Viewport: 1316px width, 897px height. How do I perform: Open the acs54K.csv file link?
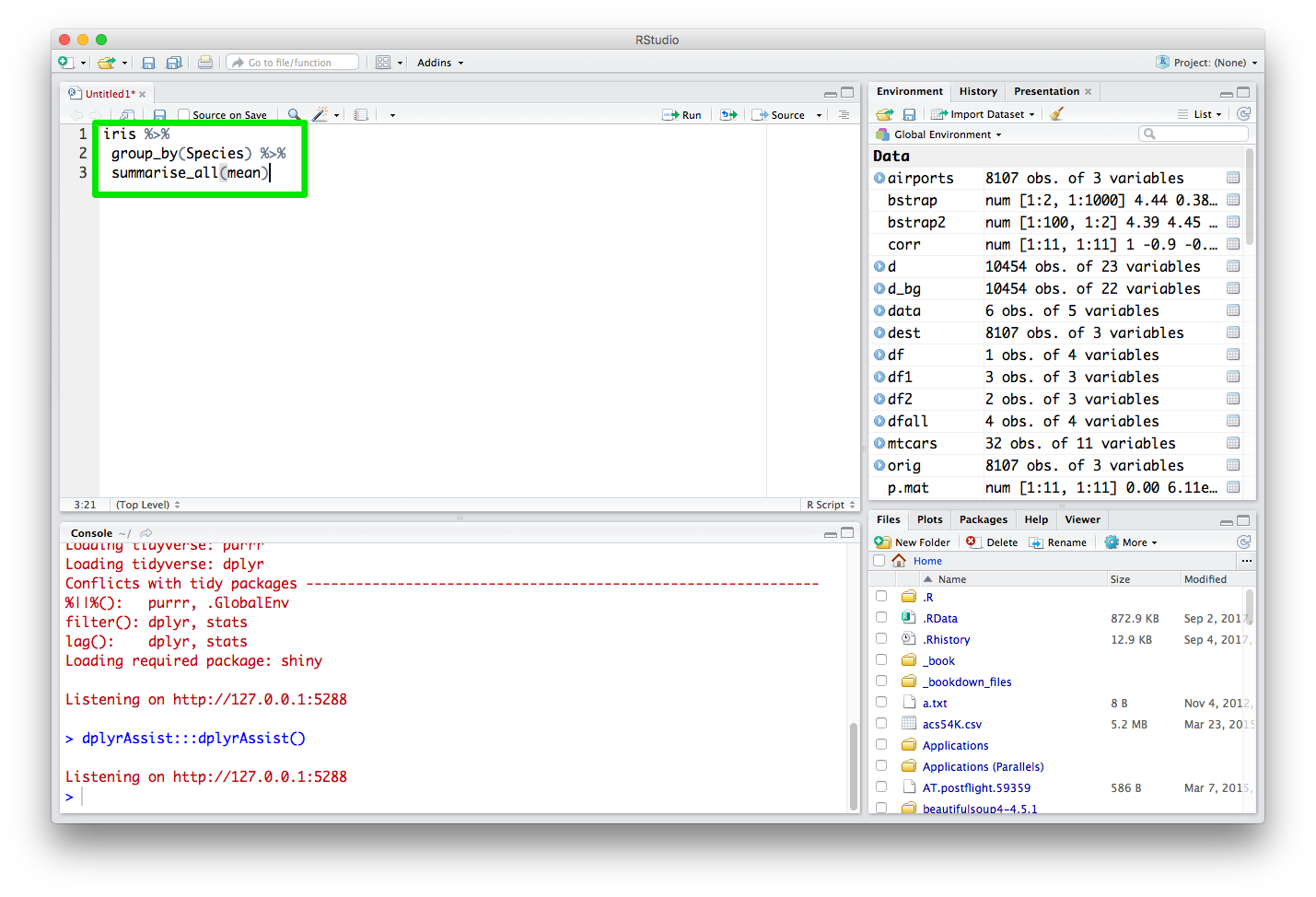952,724
